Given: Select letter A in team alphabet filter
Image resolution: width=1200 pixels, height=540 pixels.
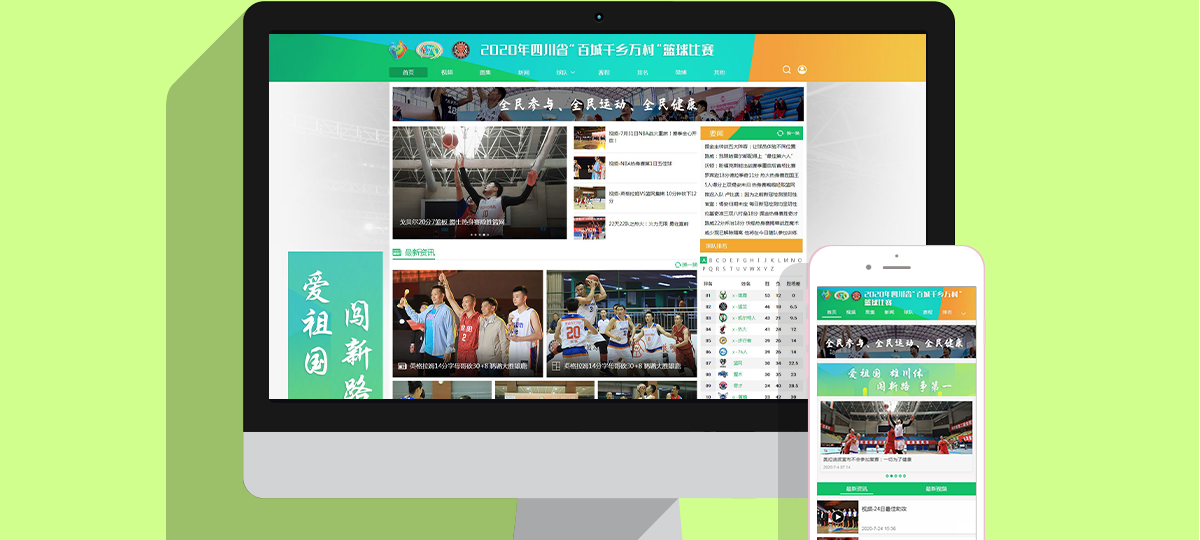Looking at the screenshot, I should click(x=704, y=260).
